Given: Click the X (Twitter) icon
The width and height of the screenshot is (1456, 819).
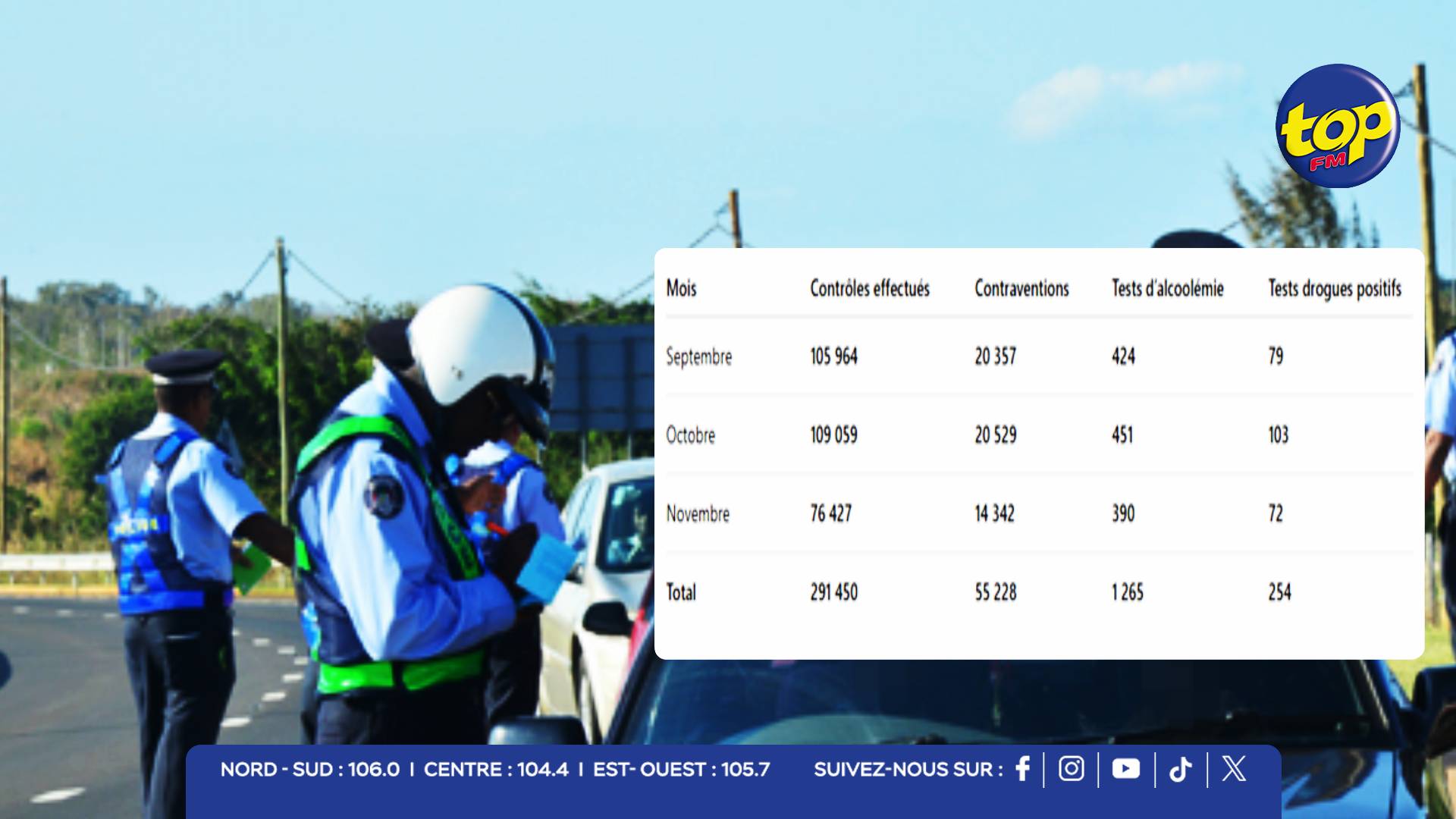Looking at the screenshot, I should point(1234,769).
